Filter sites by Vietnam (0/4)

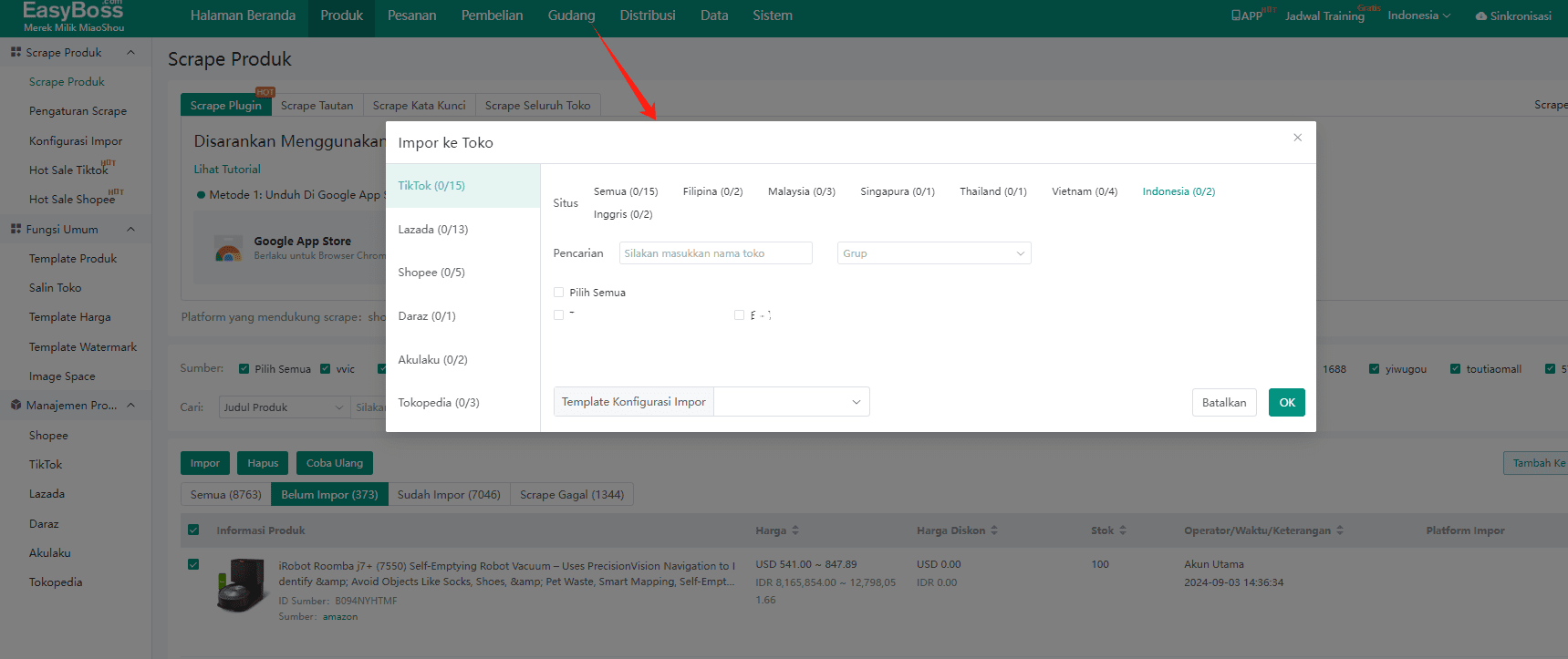pos(1084,191)
